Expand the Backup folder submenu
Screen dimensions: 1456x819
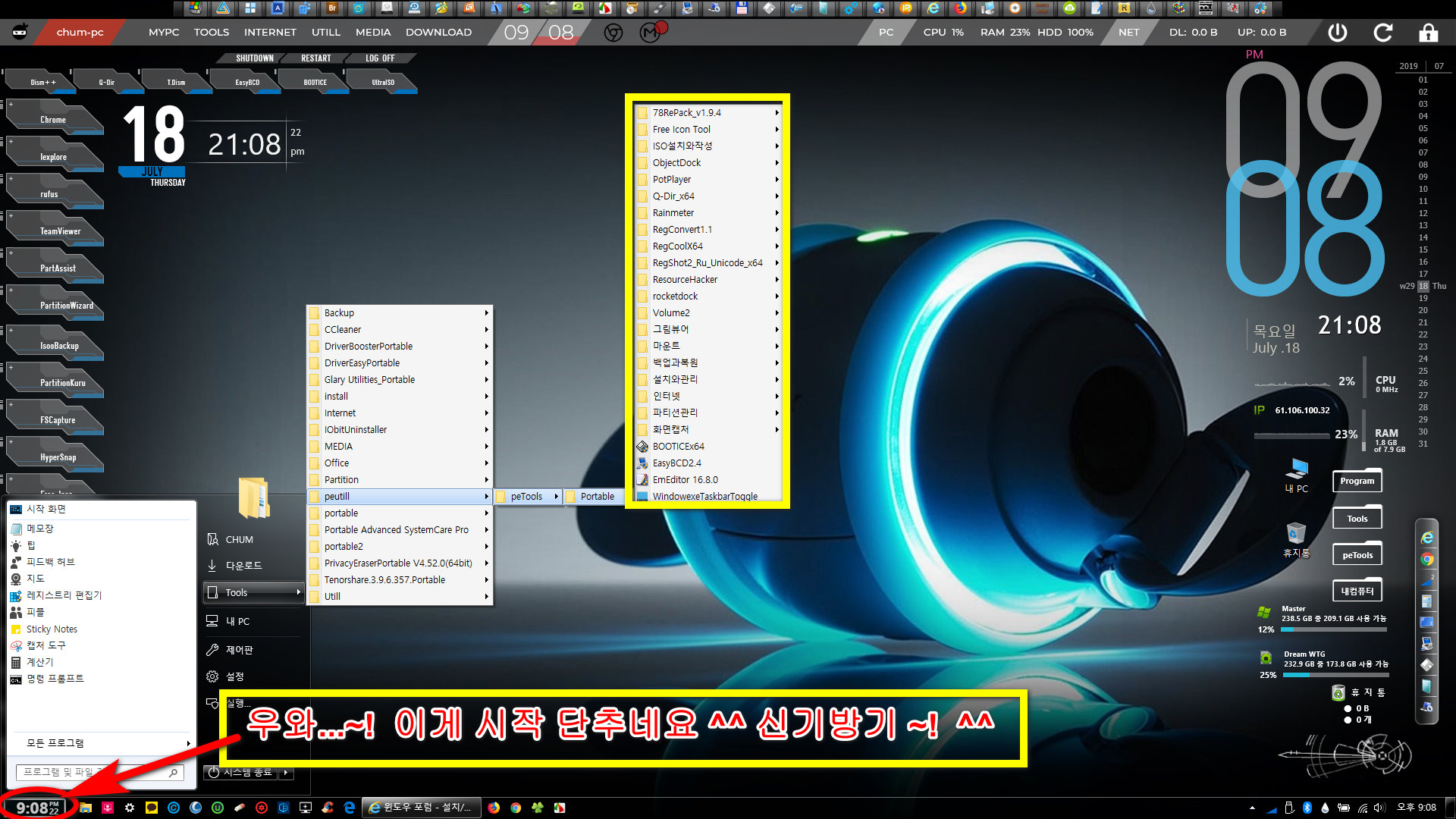(400, 313)
